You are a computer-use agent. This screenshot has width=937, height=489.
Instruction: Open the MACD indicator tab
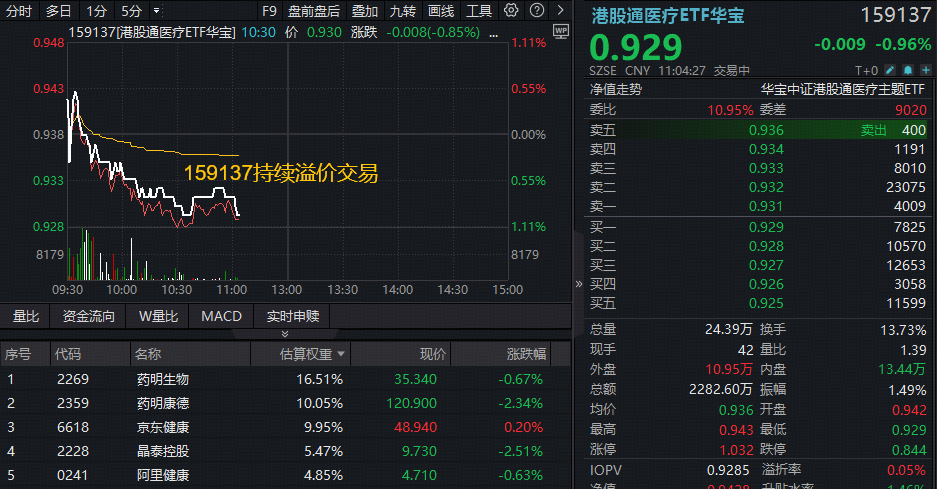221,316
